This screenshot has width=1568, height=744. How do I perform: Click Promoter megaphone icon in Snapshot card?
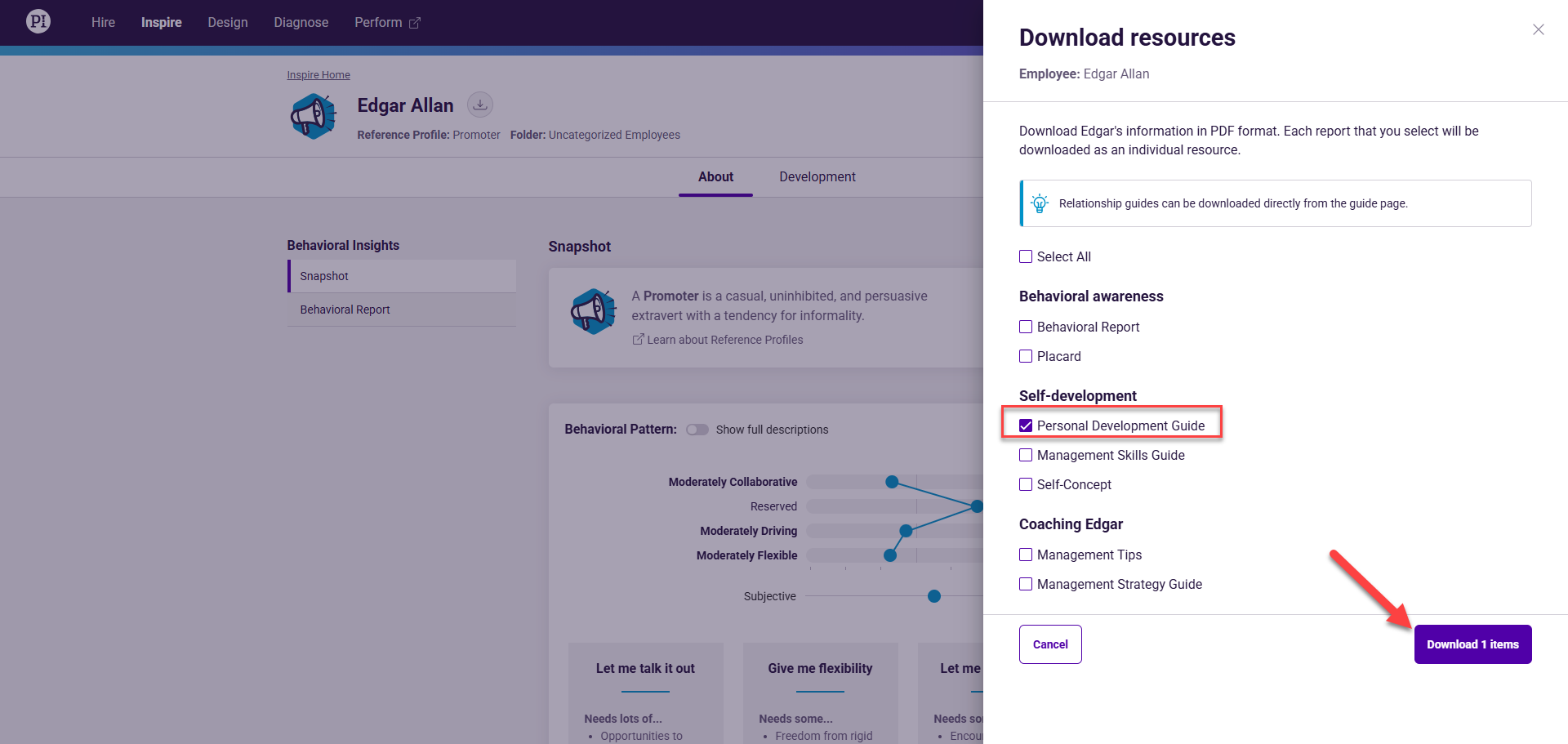593,312
